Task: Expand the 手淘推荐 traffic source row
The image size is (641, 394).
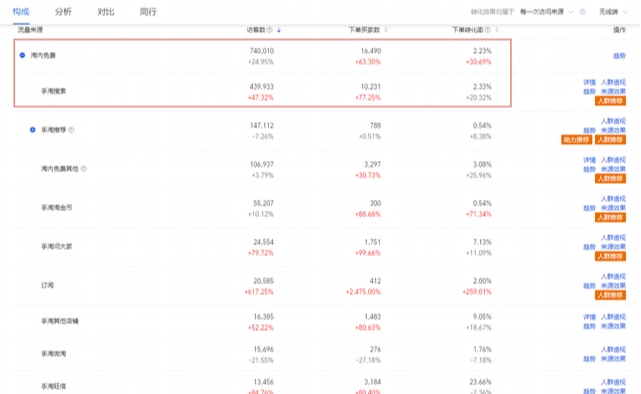Action: coord(33,130)
